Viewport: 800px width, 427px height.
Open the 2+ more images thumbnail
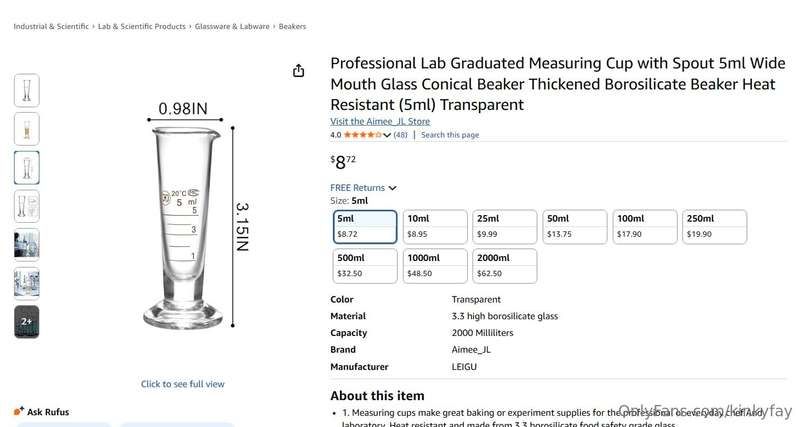(27, 321)
